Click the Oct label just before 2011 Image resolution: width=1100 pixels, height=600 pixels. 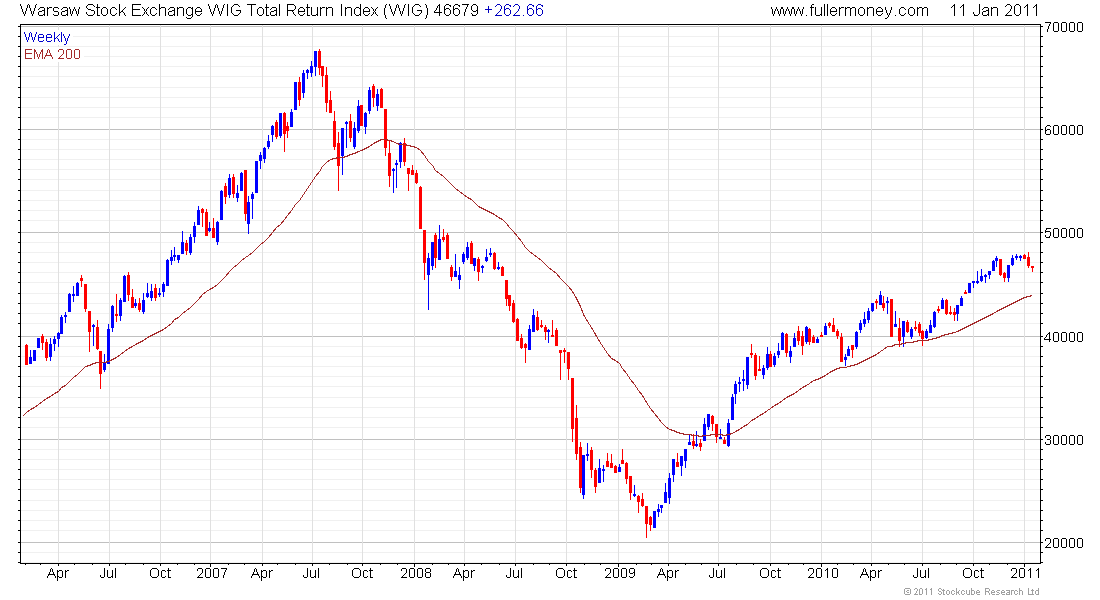[973, 573]
